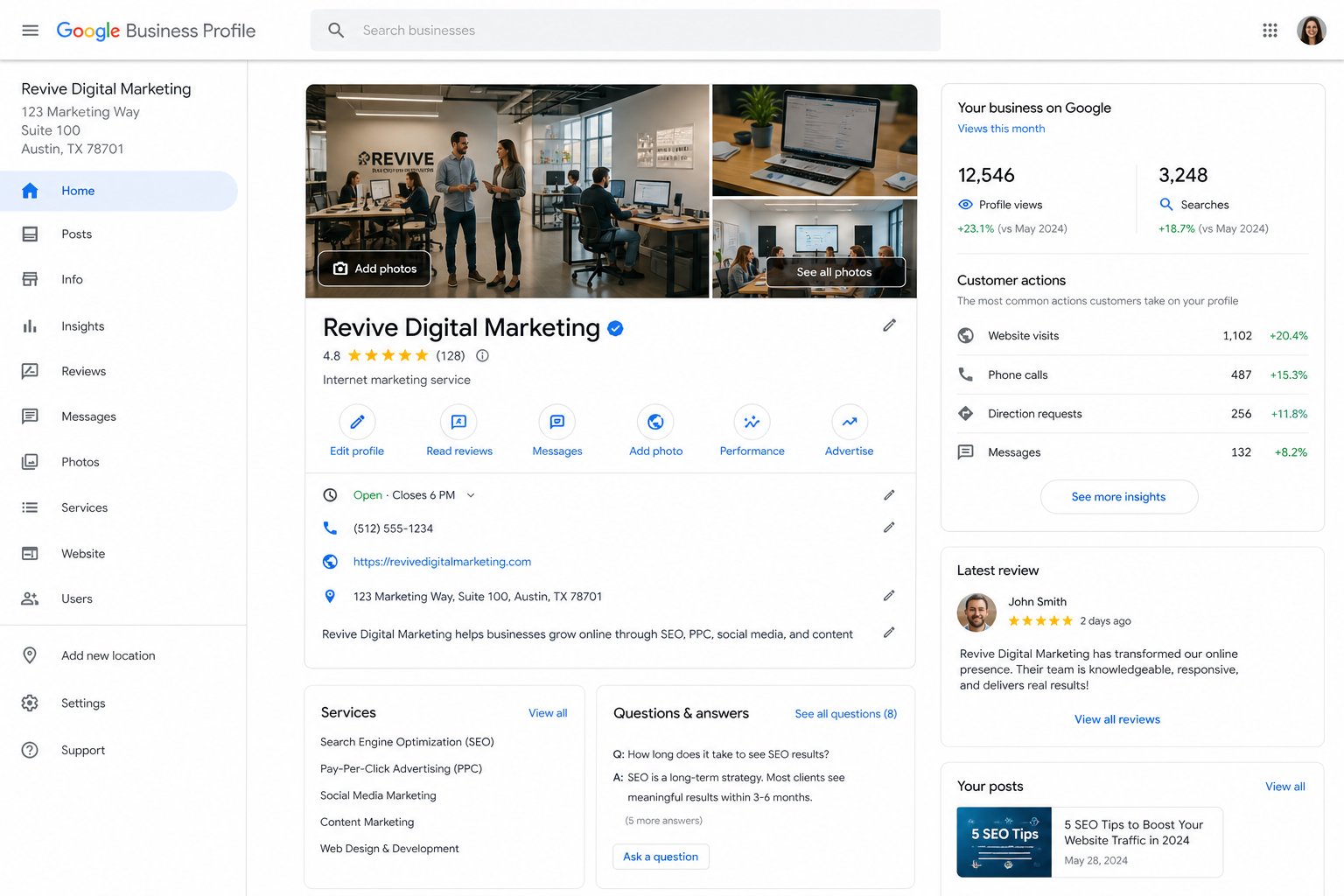Click See all photos button
This screenshot has width=1344, height=896.
coord(836,272)
